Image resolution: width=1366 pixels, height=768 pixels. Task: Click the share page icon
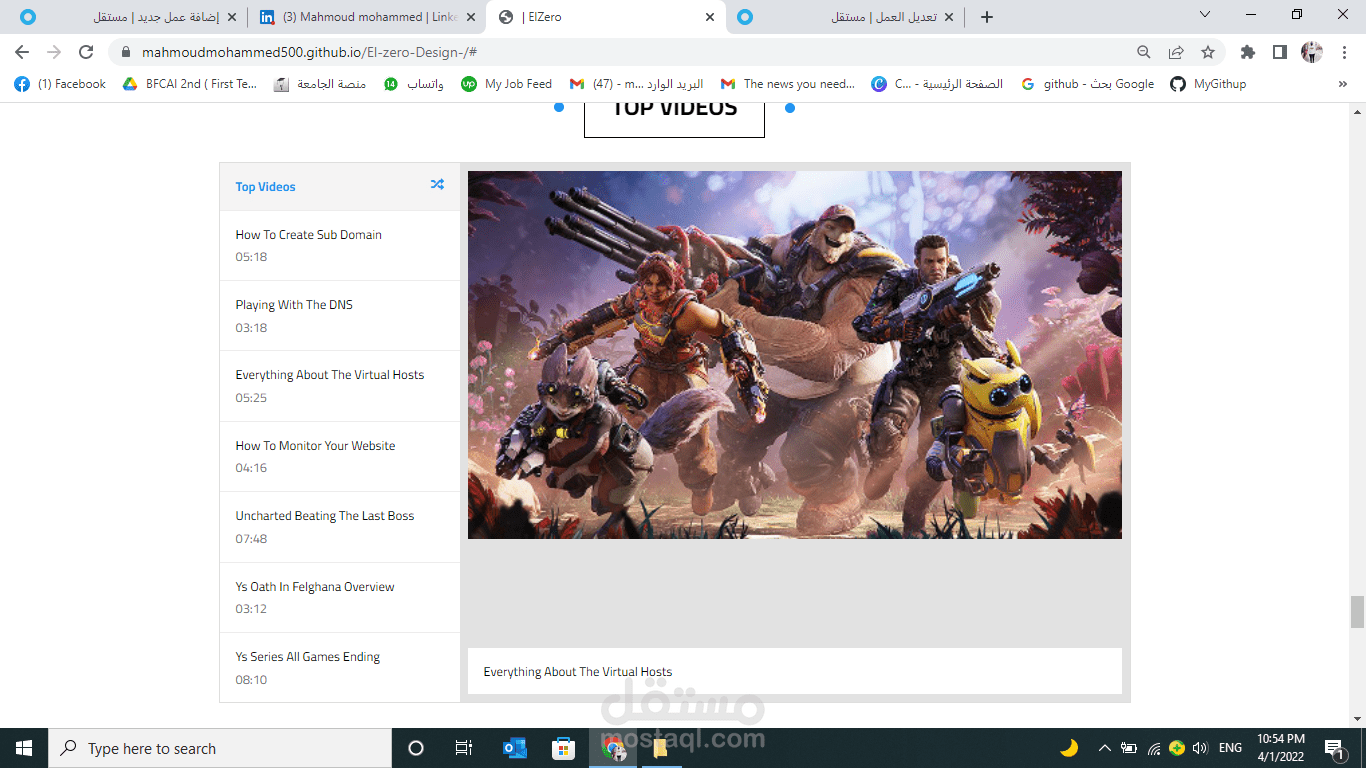(x=1176, y=52)
